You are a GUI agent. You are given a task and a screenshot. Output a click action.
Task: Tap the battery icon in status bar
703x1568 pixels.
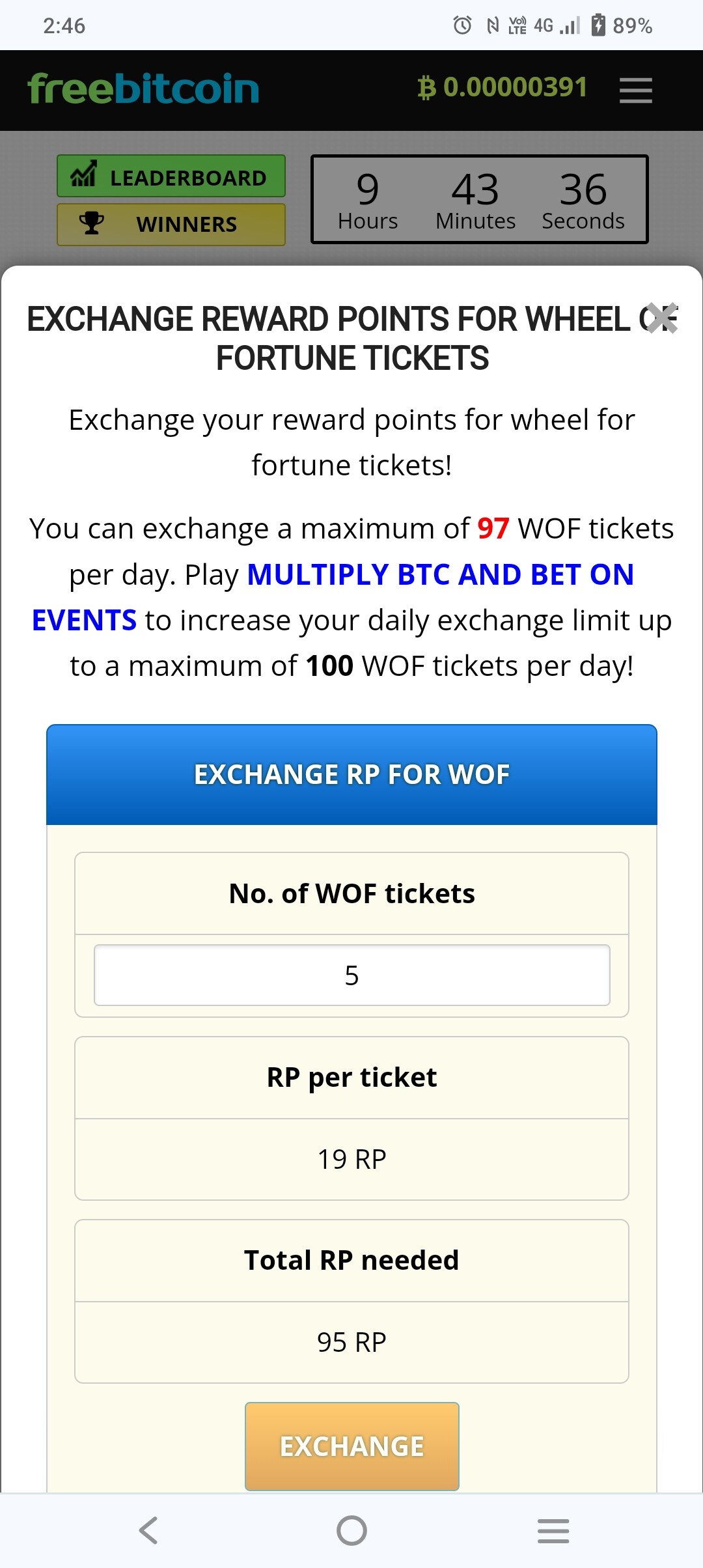click(x=598, y=25)
